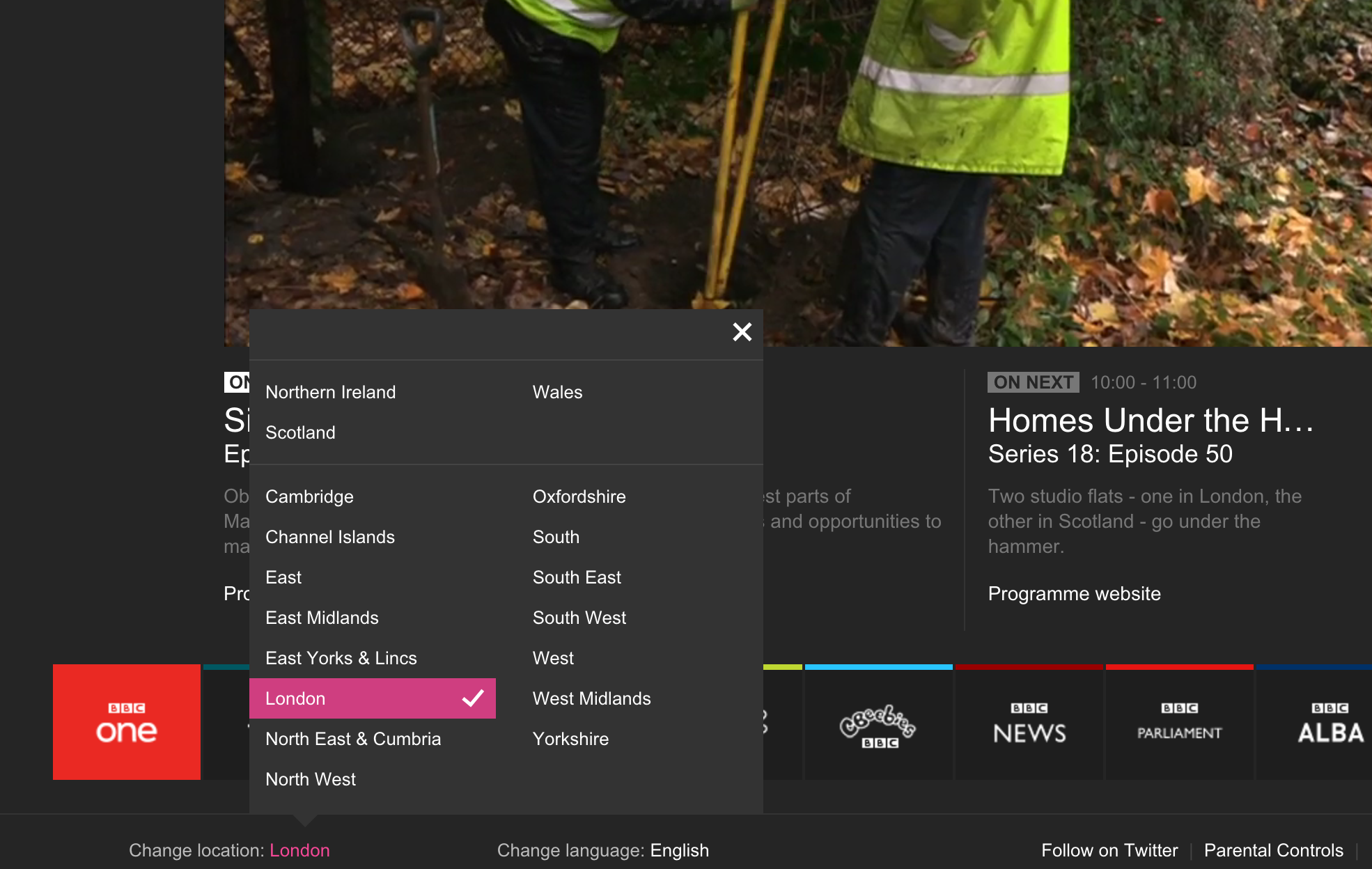Select Northern Ireland from the list

coord(330,392)
